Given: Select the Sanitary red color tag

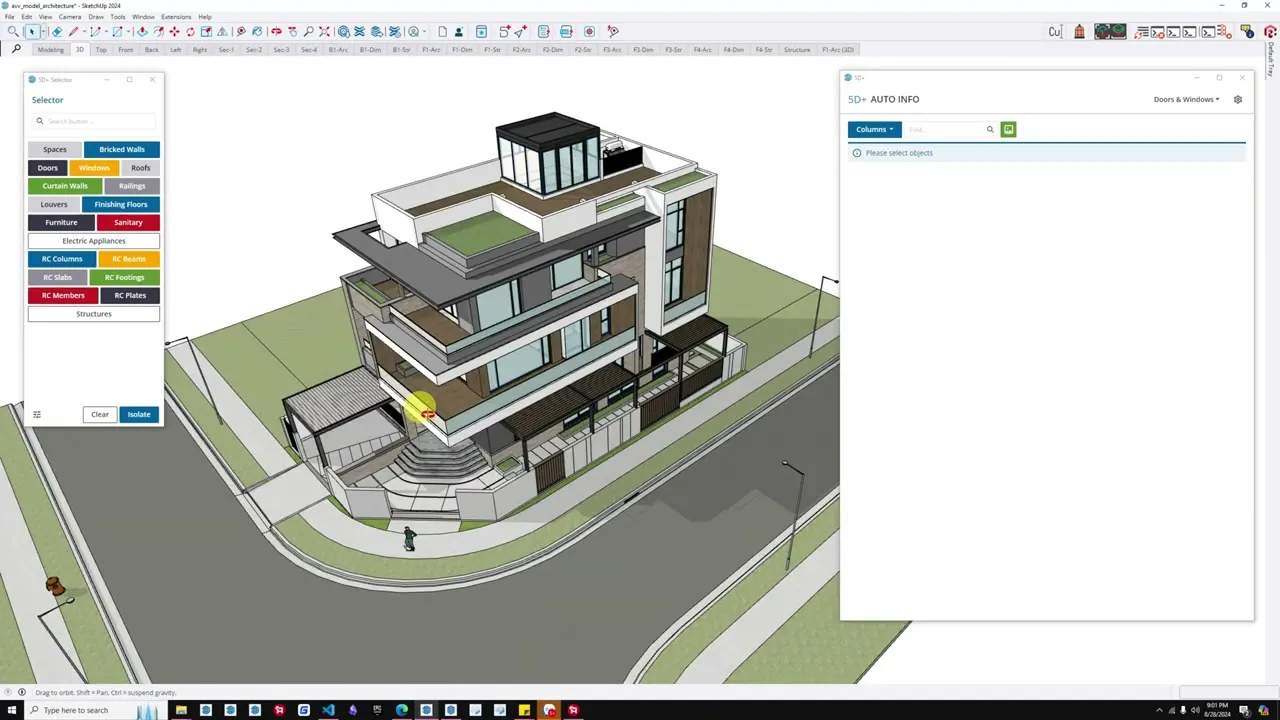Looking at the screenshot, I should pos(128,222).
